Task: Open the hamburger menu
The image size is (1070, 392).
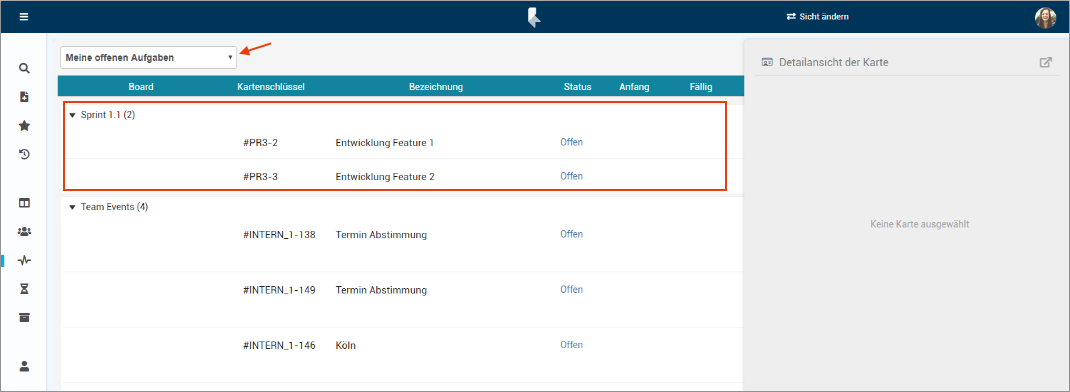Action: pyautogui.click(x=24, y=16)
